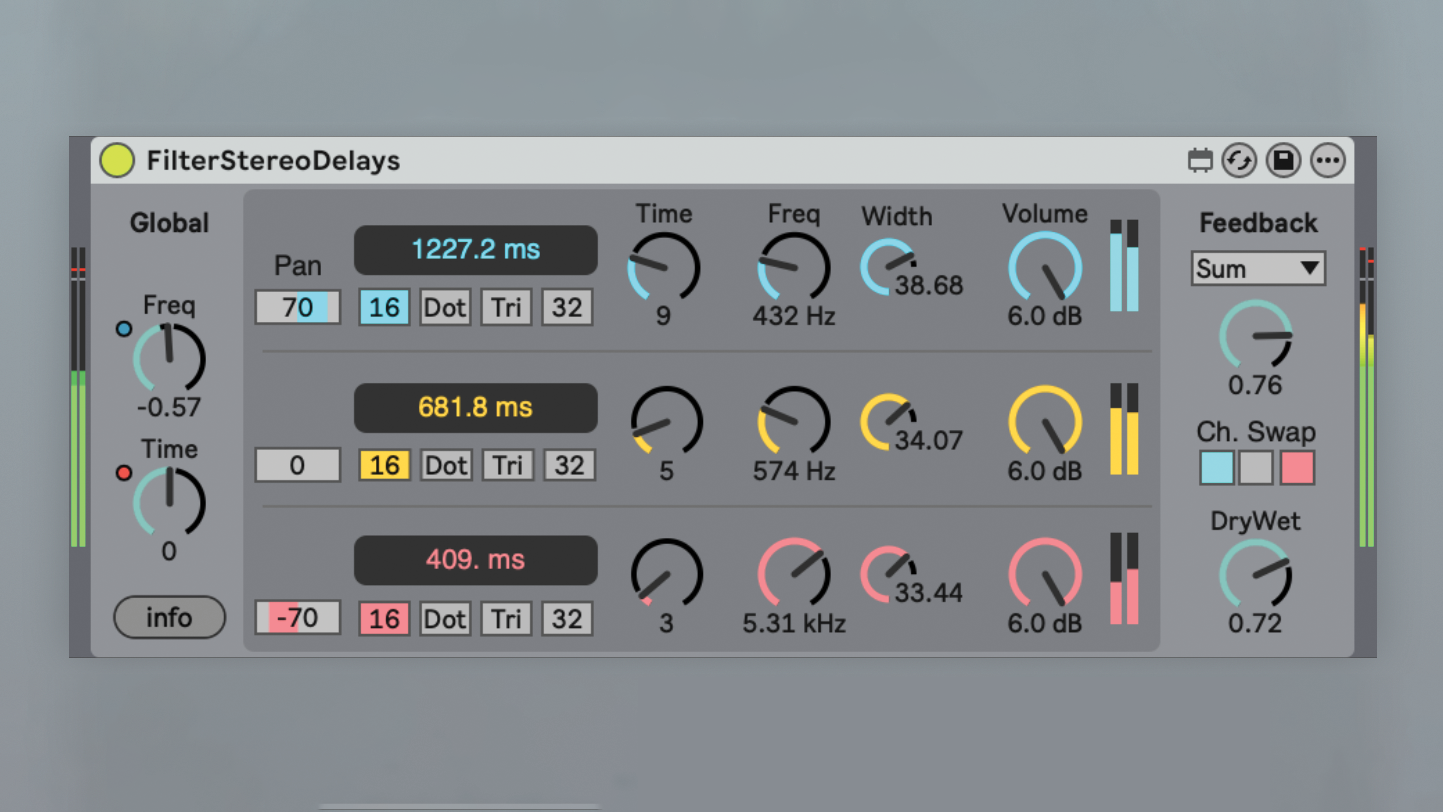Activate the 32 division on the third delay
The image size is (1443, 812).
click(x=567, y=618)
